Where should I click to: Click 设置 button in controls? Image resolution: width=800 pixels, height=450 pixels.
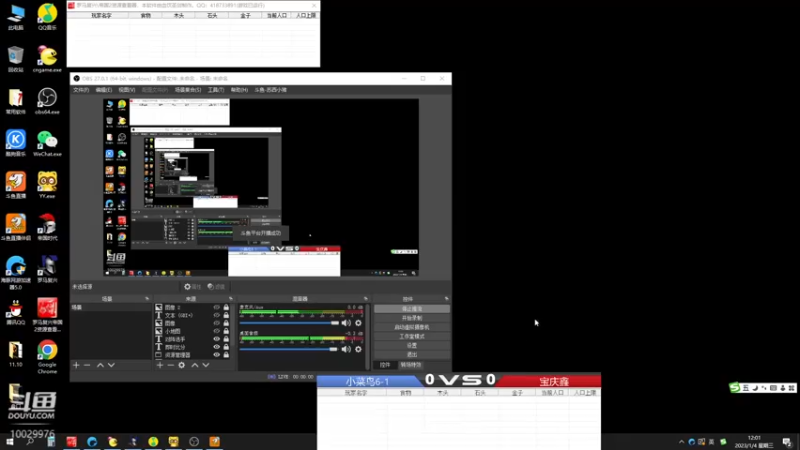pos(412,345)
